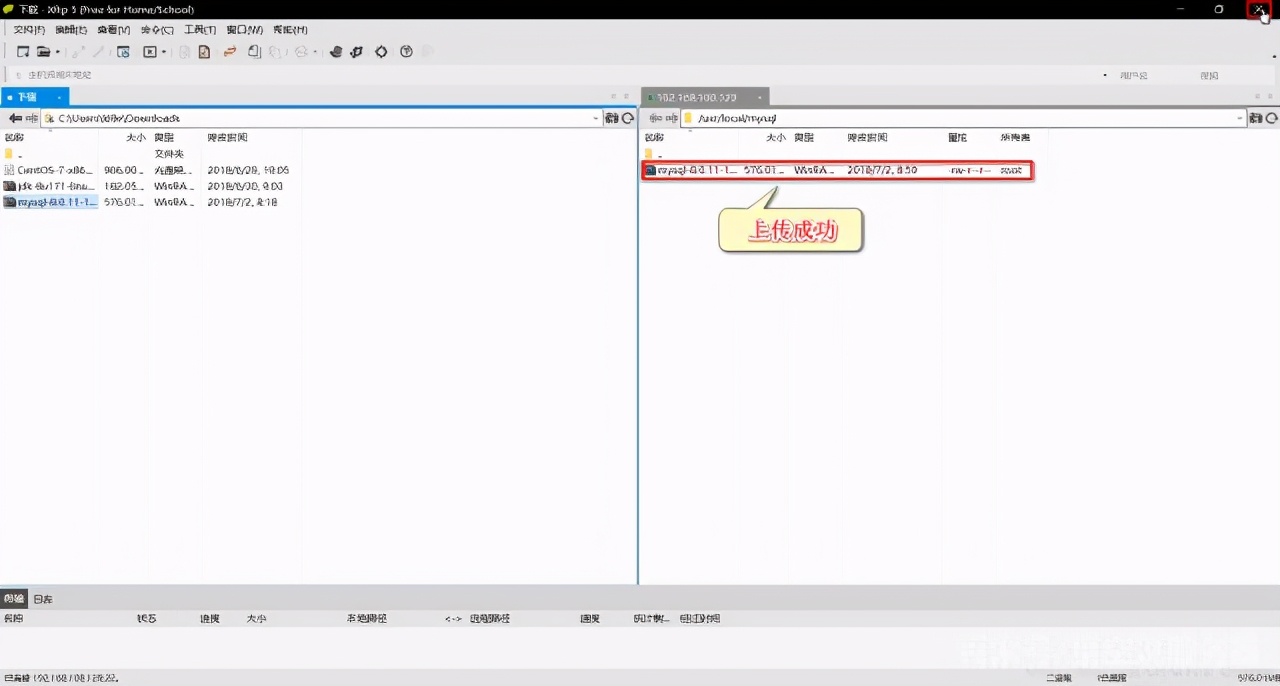Screen dimensions: 1280x686
Task: Click the New Session toolbar icon
Action: tap(23, 52)
